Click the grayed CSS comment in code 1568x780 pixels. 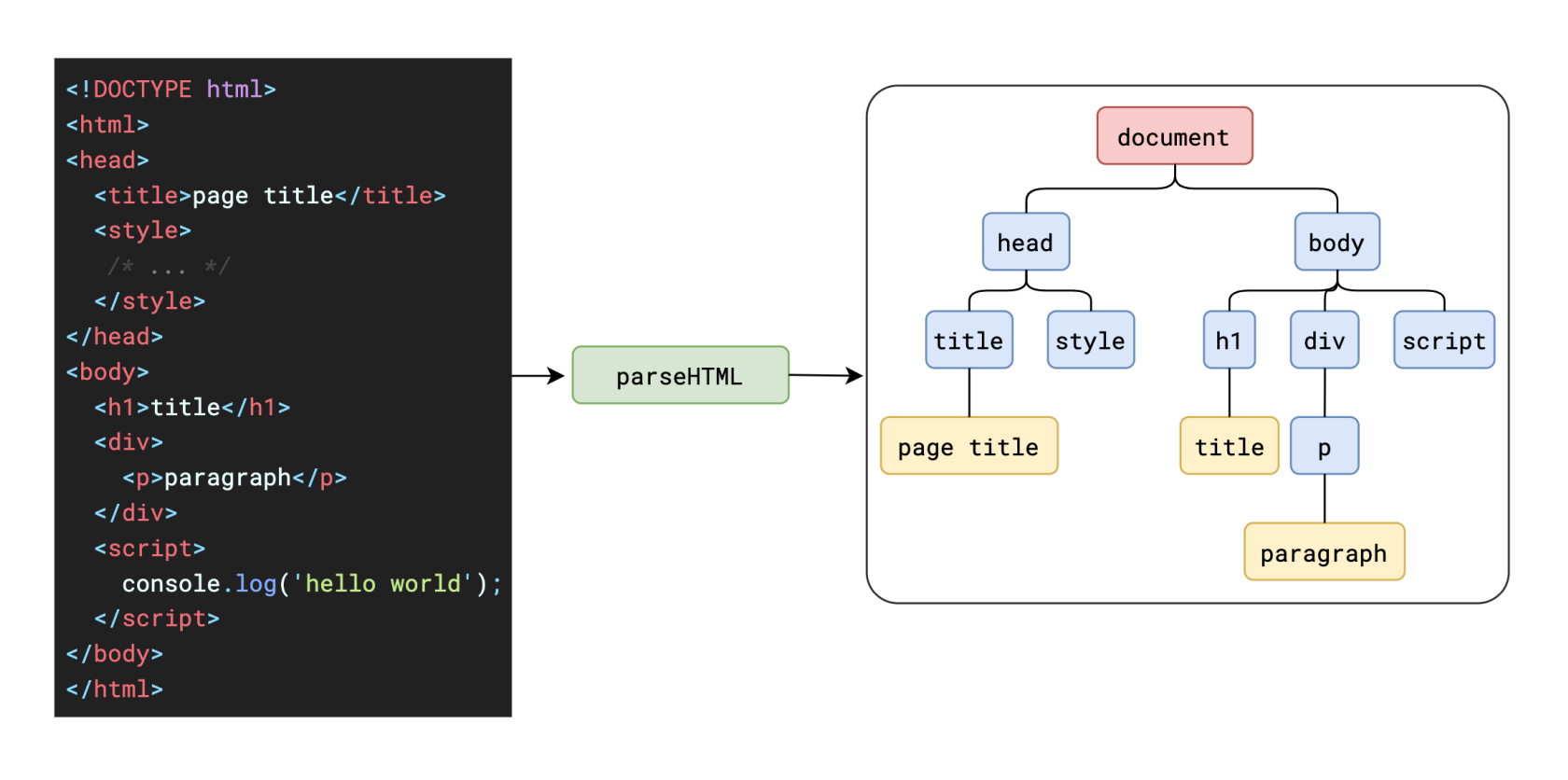[169, 267]
